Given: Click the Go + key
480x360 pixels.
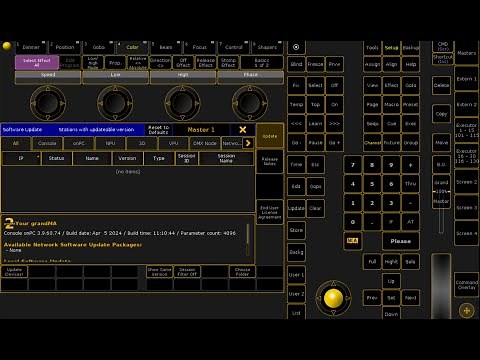Looking at the screenshot, I should [334, 143].
